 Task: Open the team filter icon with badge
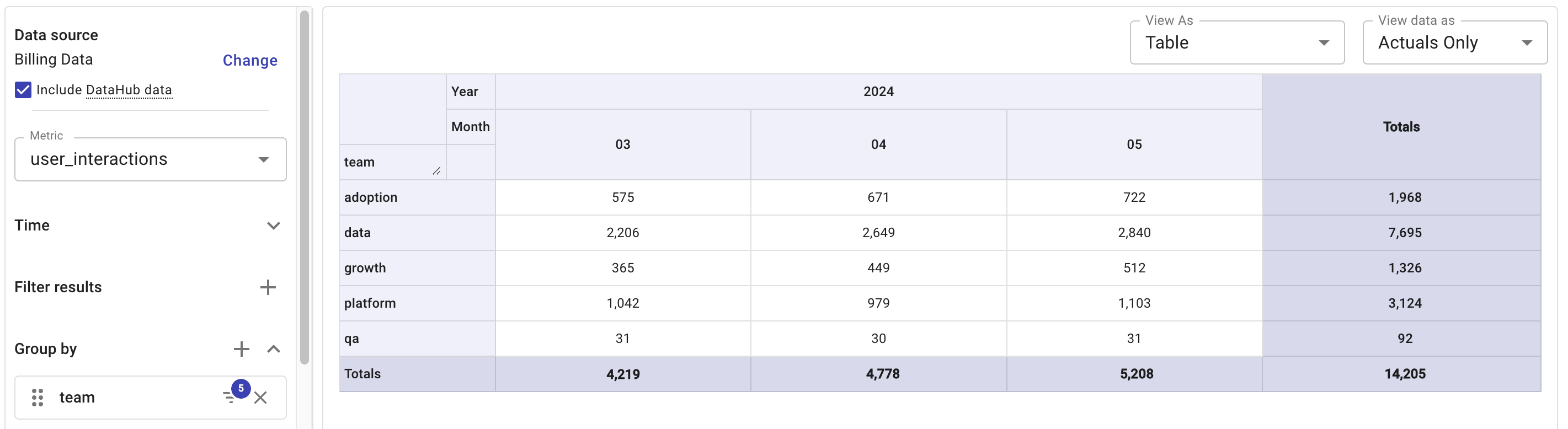click(231, 396)
